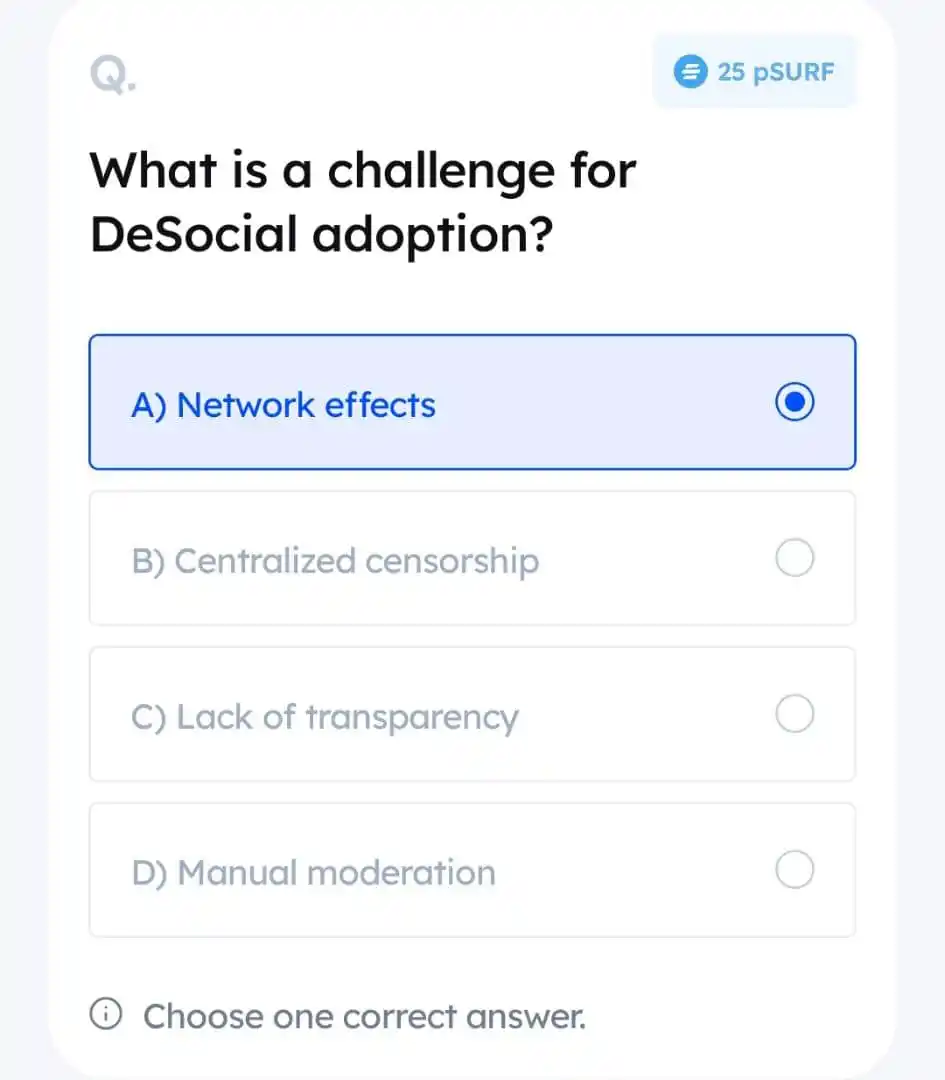Click the empty area of option A card
This screenshot has height=1080, width=945.
pos(606,402)
